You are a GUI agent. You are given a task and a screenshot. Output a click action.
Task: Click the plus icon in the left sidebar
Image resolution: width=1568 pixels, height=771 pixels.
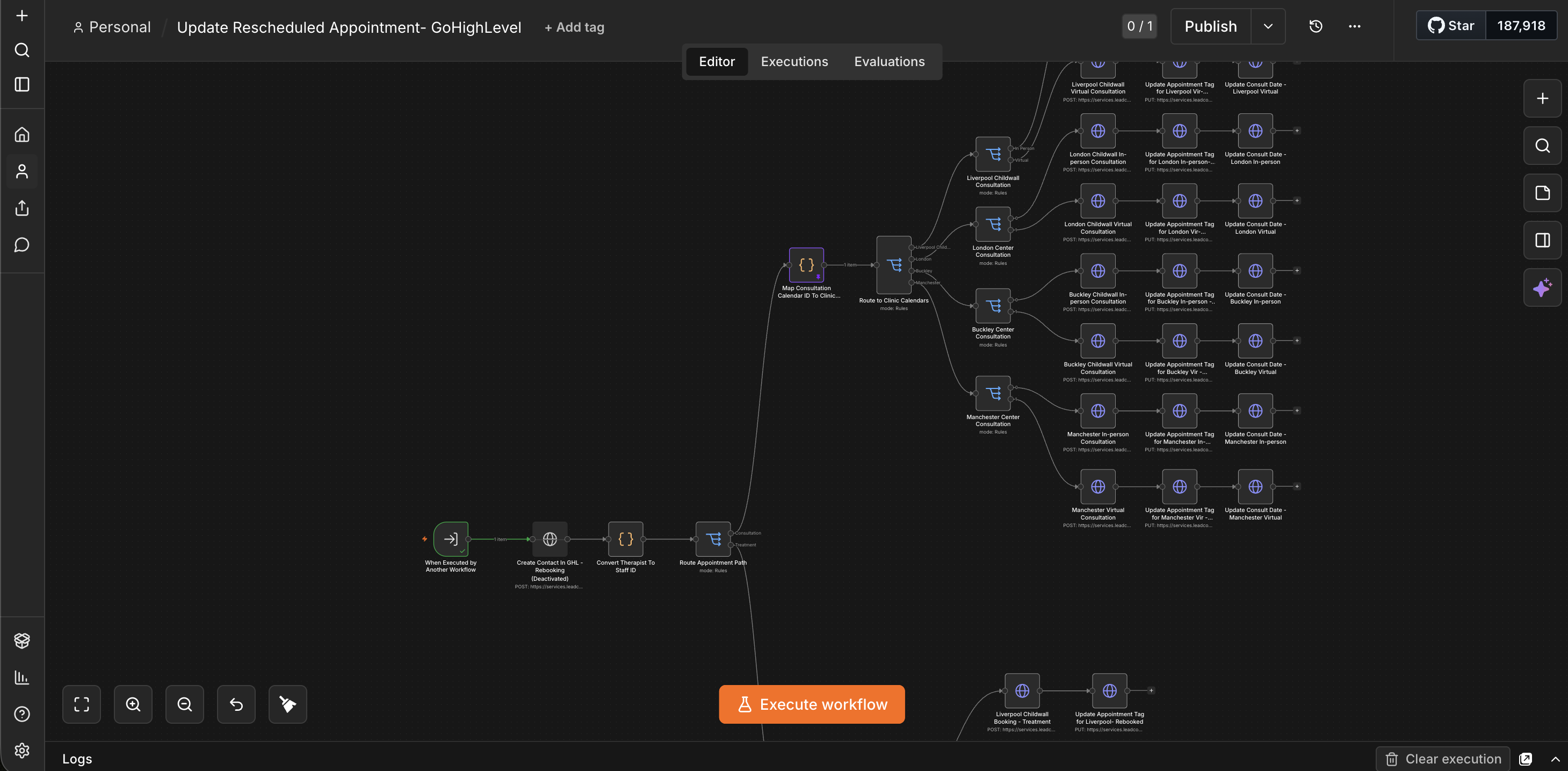[22, 16]
